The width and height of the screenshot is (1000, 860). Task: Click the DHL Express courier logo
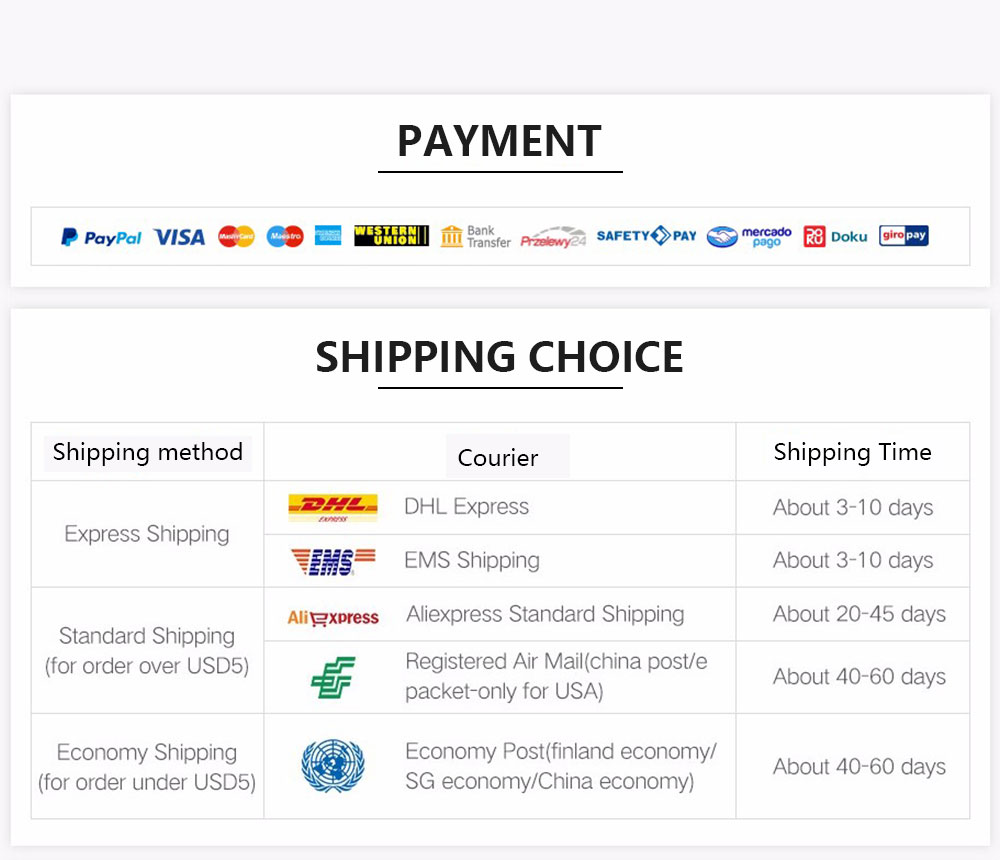coord(332,508)
